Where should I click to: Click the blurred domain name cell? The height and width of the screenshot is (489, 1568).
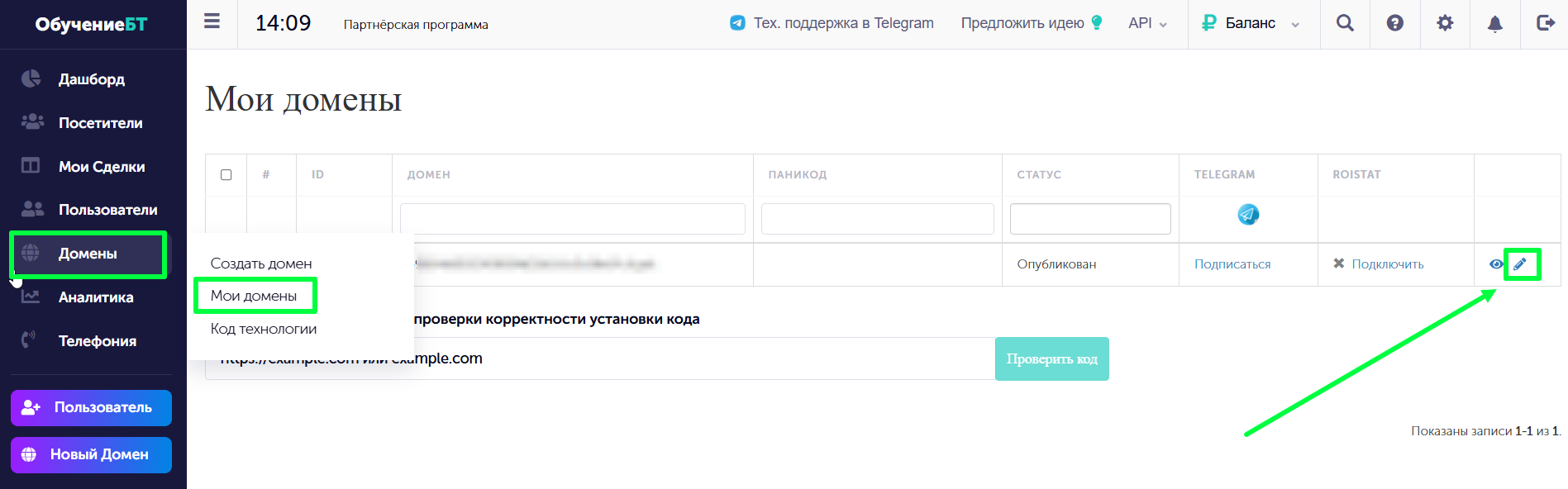click(x=534, y=264)
